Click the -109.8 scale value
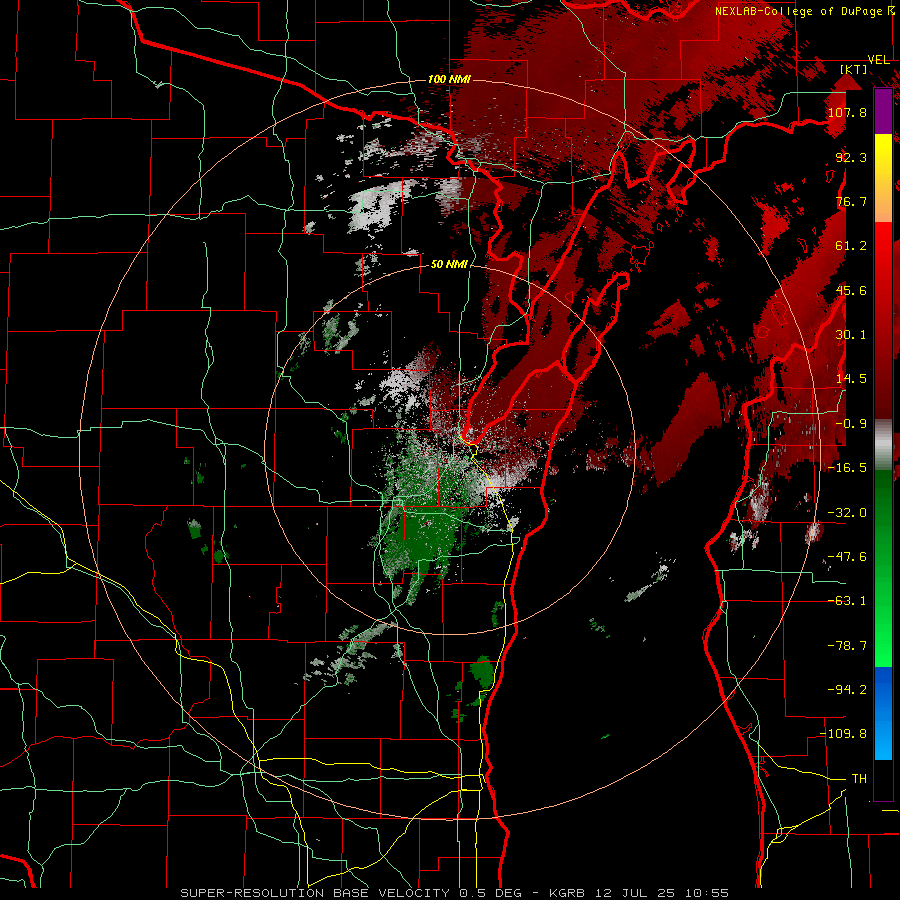The image size is (900, 900). (x=844, y=734)
